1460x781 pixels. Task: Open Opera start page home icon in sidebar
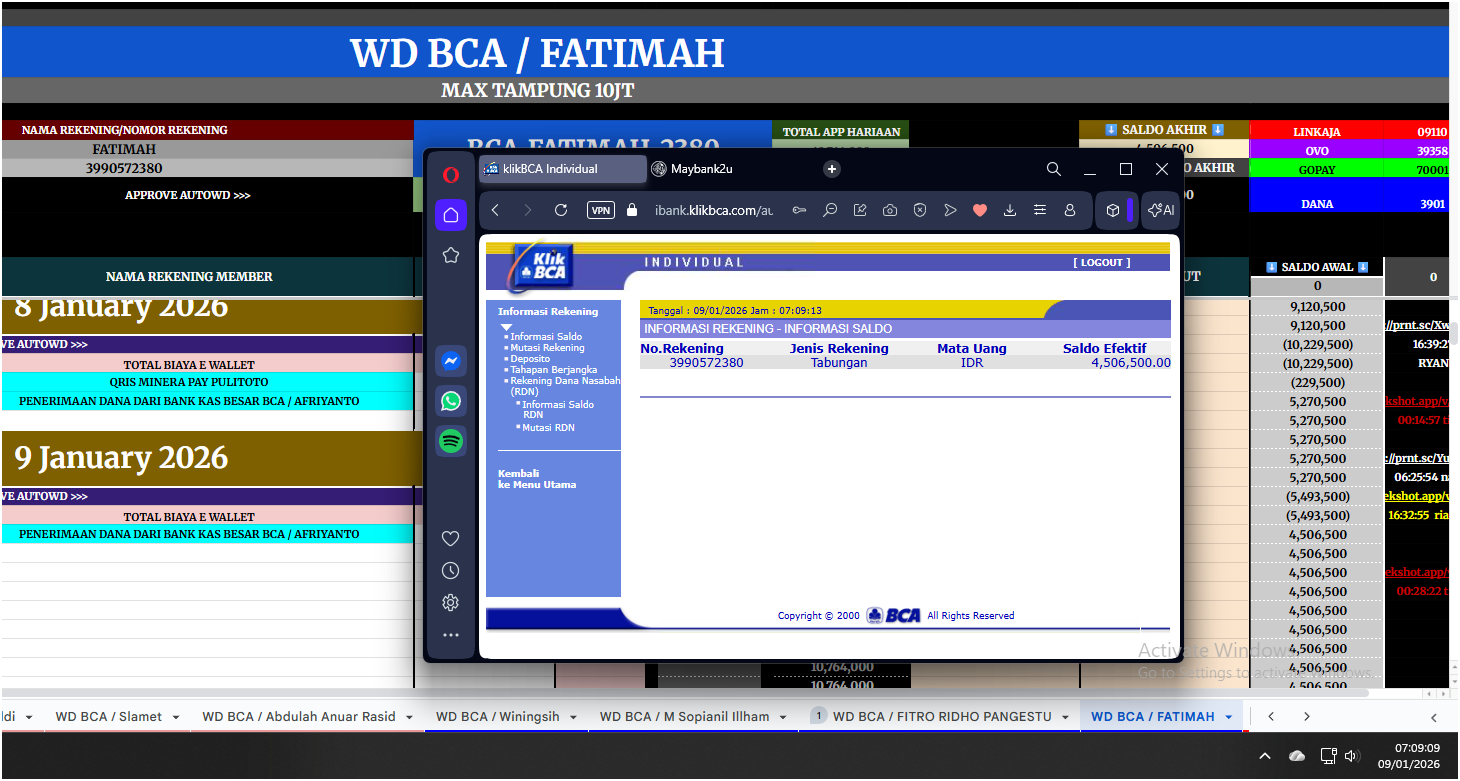click(451, 215)
